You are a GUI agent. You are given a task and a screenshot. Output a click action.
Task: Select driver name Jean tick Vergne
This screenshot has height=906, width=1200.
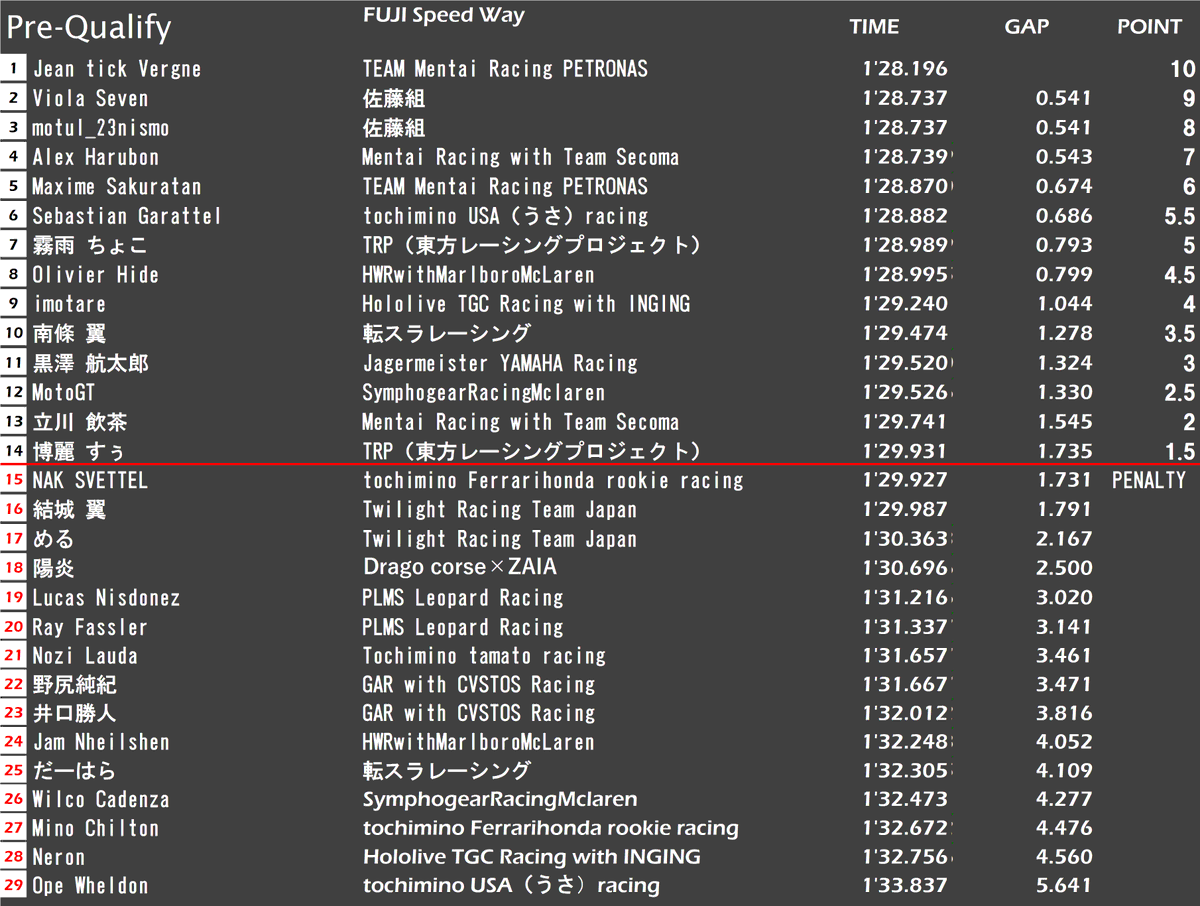click(x=117, y=69)
